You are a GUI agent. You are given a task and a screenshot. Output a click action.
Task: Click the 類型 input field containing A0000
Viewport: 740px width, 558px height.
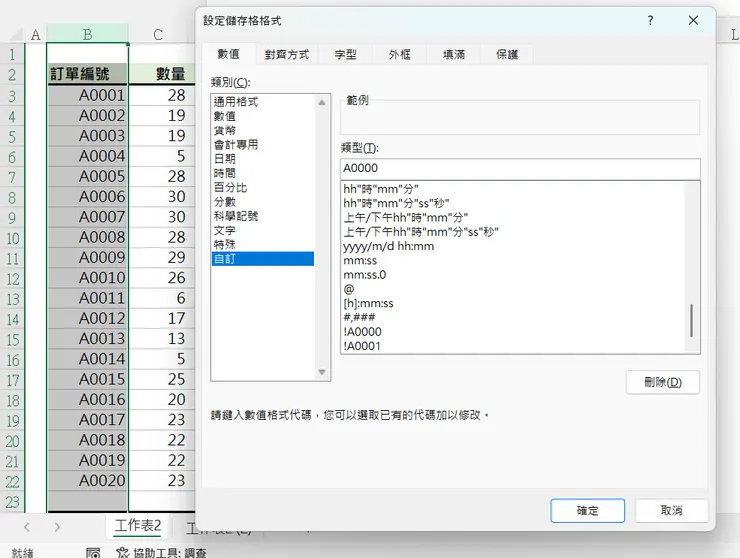tap(520, 168)
